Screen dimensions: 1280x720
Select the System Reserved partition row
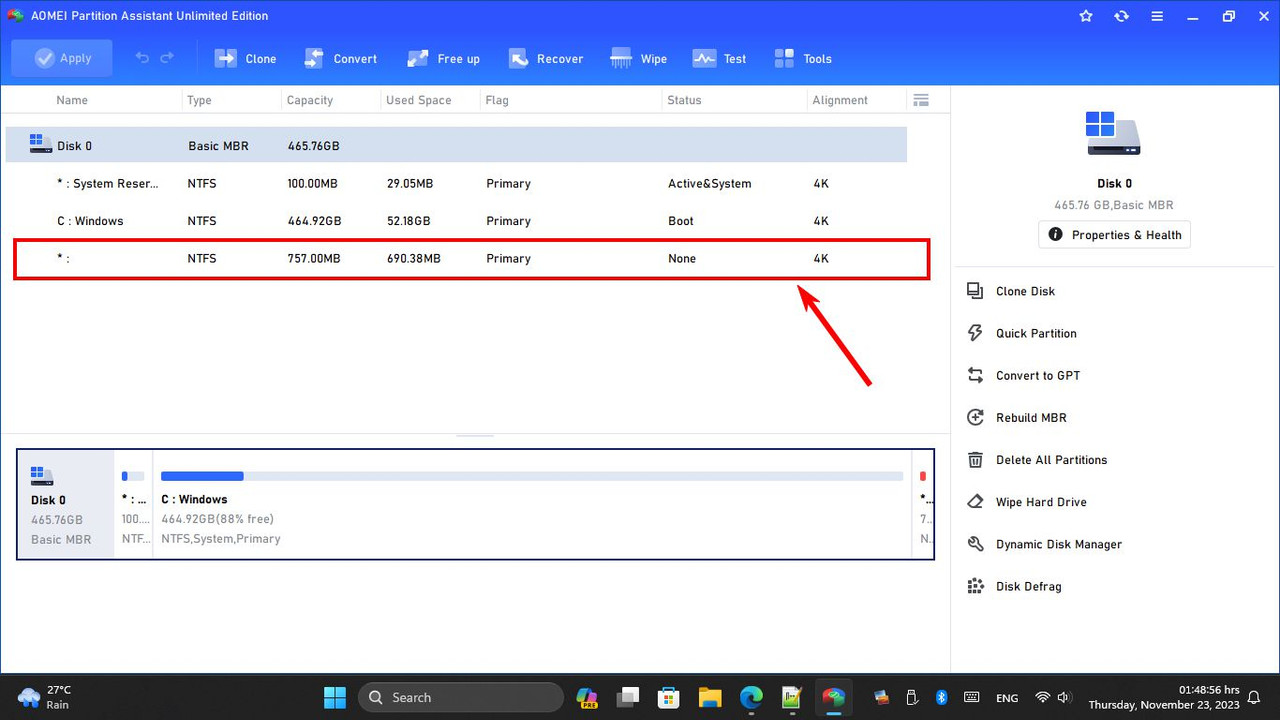[x=456, y=183]
